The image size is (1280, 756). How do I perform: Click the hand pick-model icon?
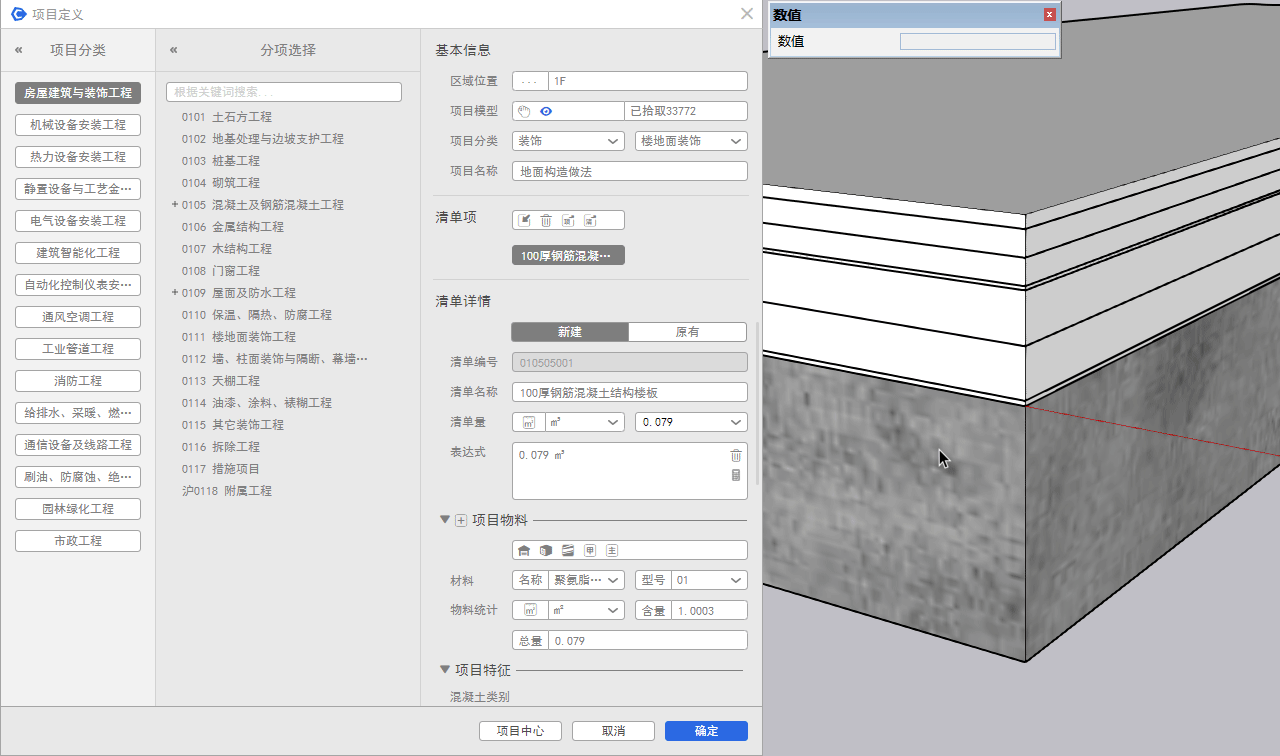pos(524,111)
